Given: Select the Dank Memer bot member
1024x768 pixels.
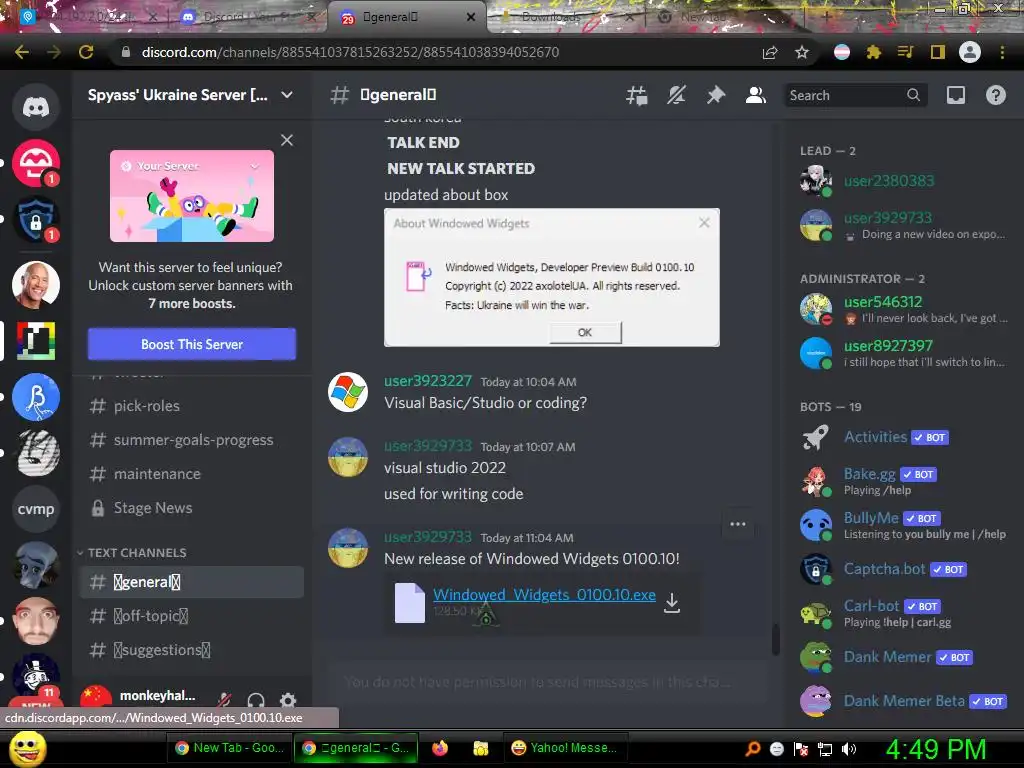Looking at the screenshot, I should [904, 657].
